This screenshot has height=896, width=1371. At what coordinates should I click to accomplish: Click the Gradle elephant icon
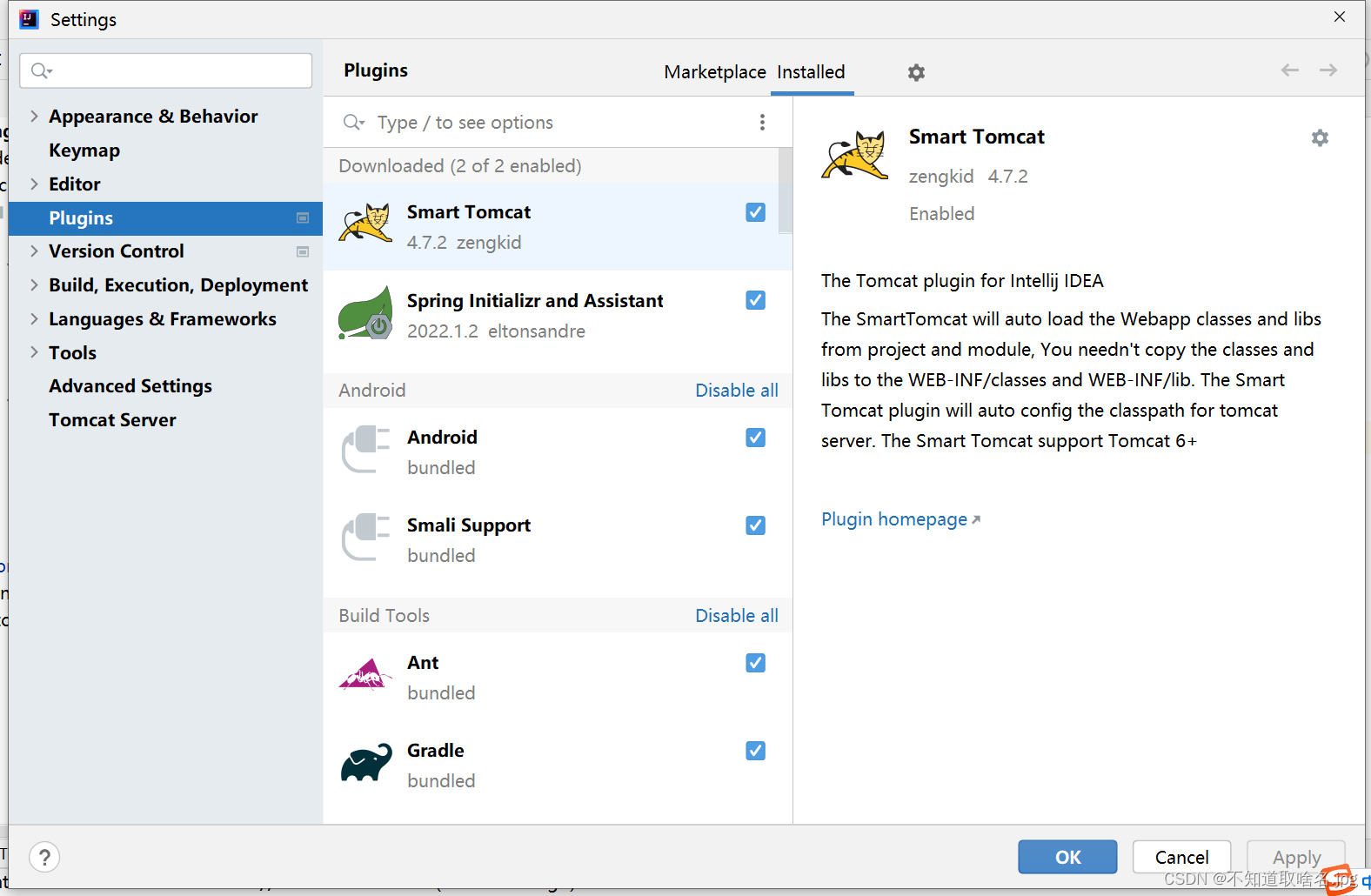[x=366, y=762]
